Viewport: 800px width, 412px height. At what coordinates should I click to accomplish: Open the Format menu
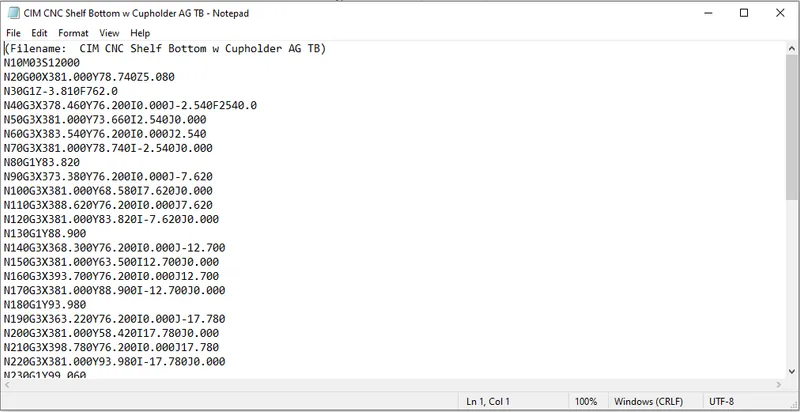(73, 33)
